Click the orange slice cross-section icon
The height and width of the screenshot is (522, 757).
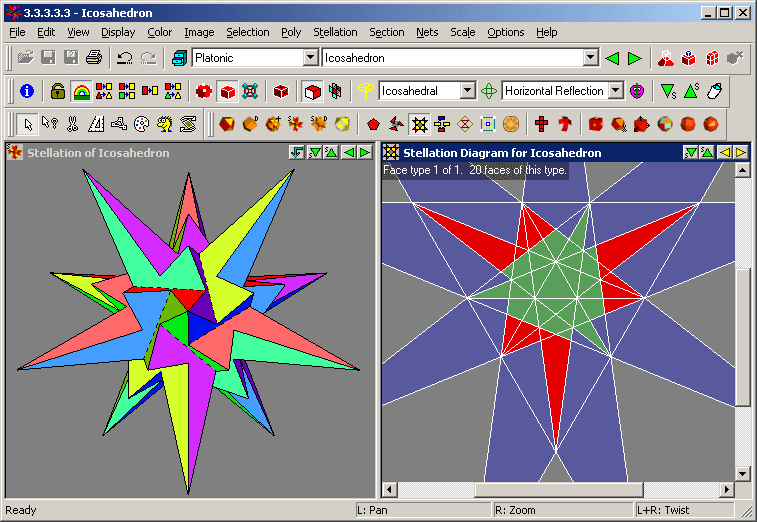511,124
